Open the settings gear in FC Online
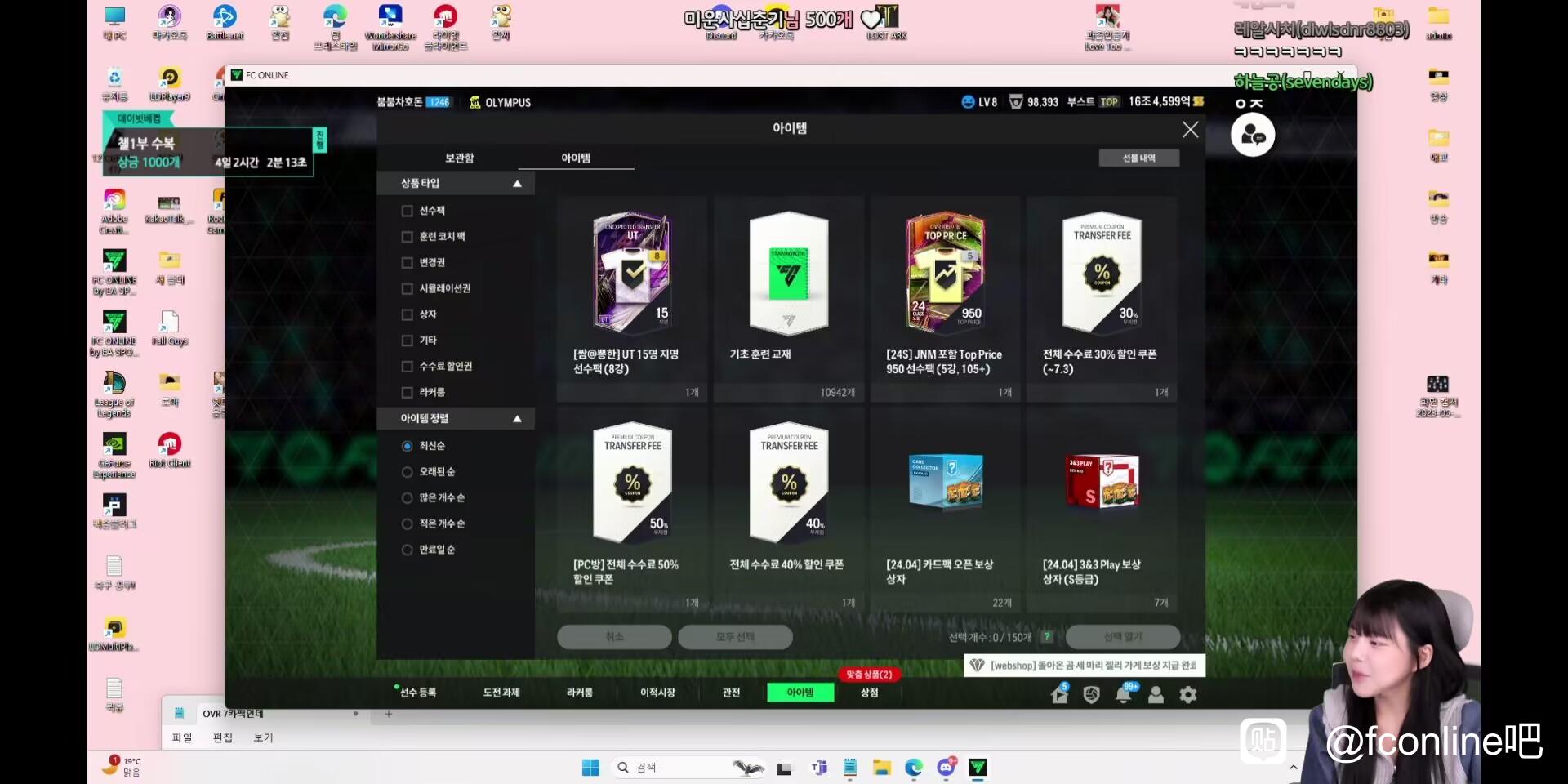This screenshot has height=784, width=1568. pos(1188,694)
